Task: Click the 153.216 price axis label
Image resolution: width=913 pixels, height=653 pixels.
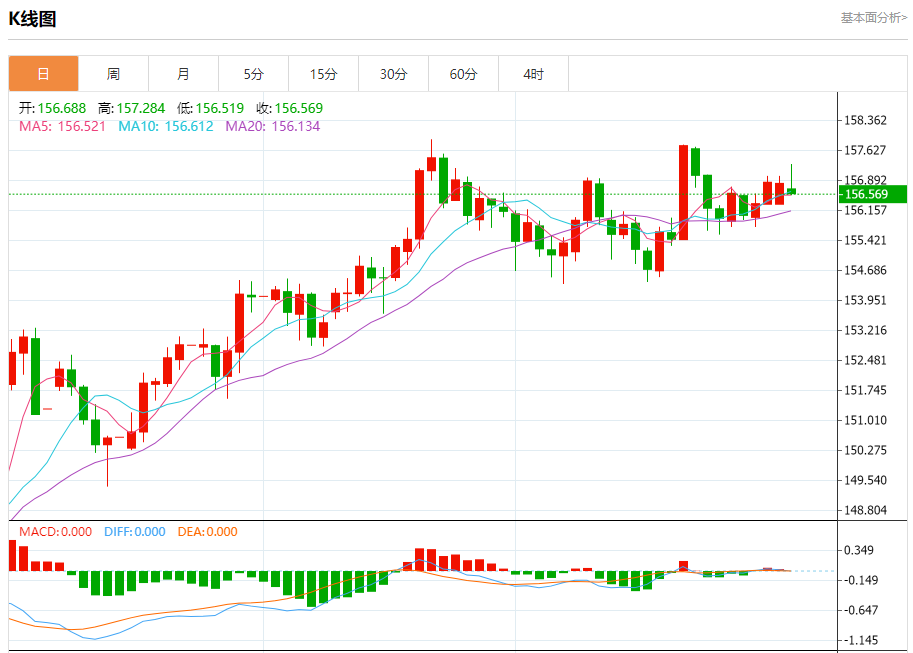Action: [x=865, y=330]
